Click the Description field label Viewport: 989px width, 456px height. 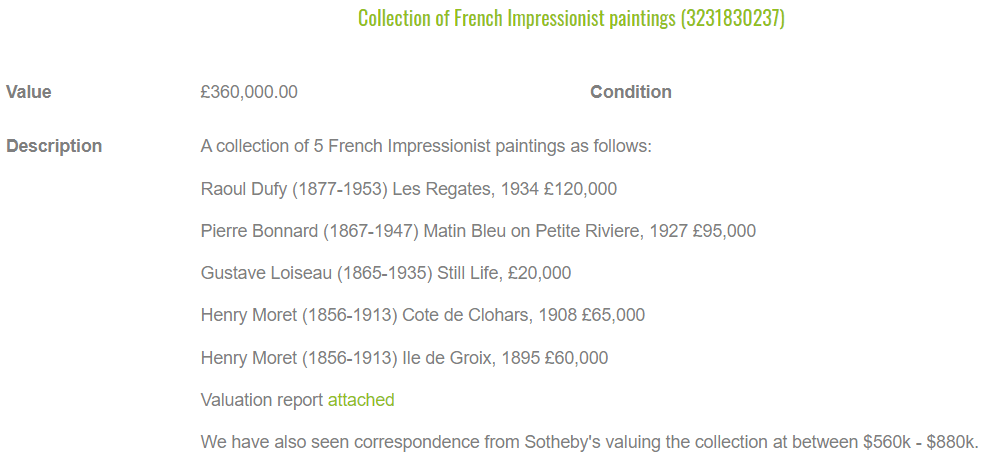click(x=54, y=146)
